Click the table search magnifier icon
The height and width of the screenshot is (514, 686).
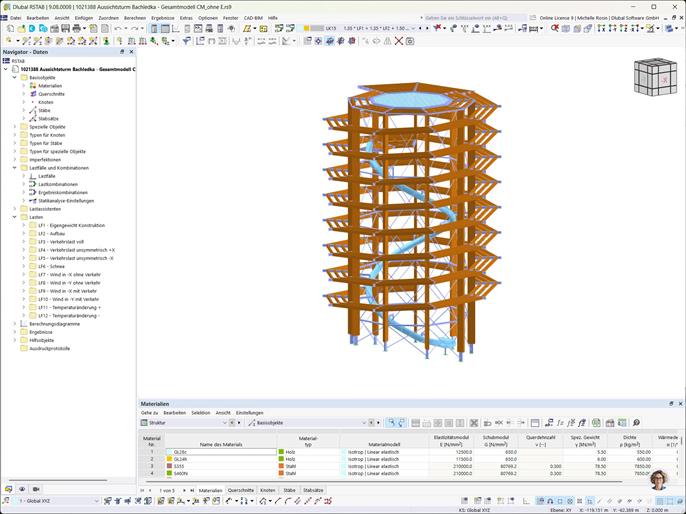click(637, 423)
